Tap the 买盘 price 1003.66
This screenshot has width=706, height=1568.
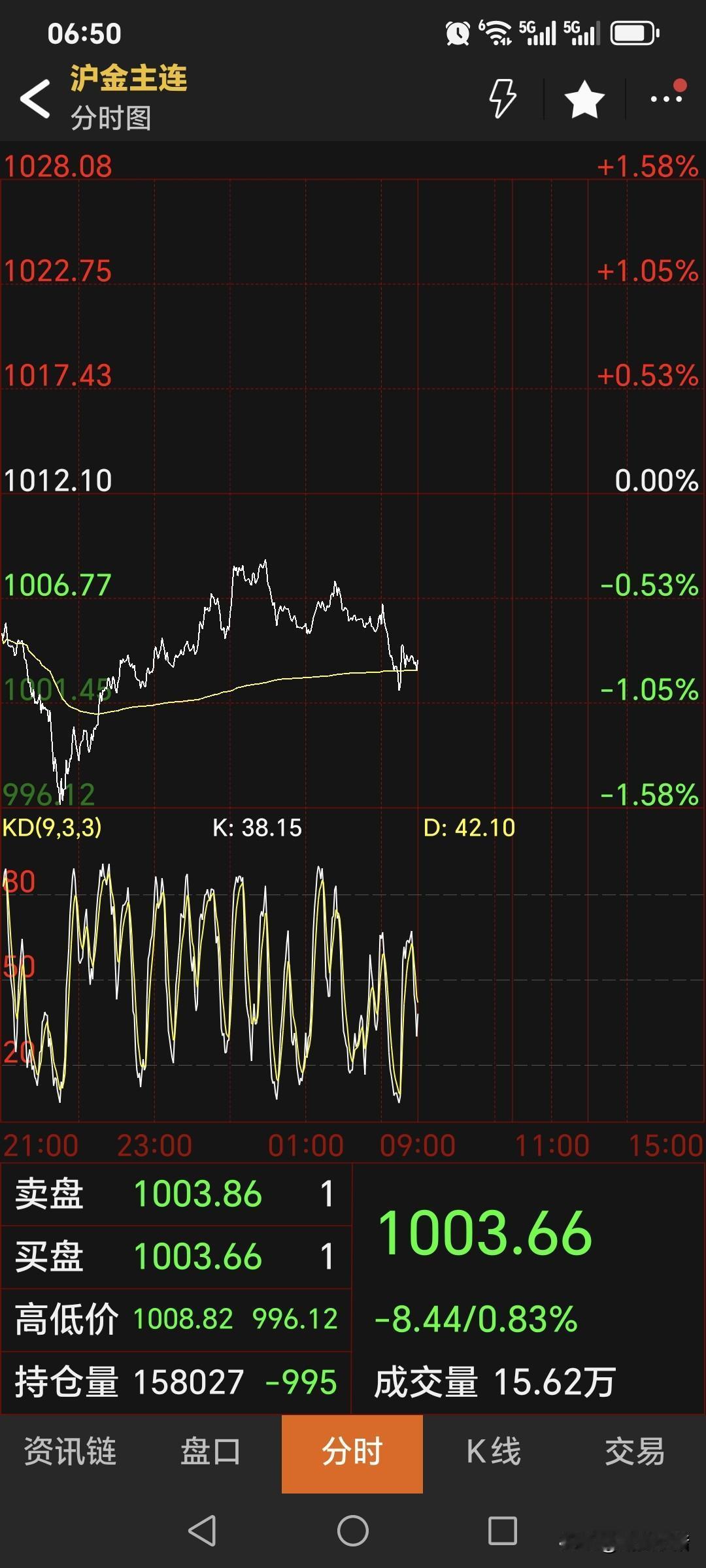[197, 1257]
